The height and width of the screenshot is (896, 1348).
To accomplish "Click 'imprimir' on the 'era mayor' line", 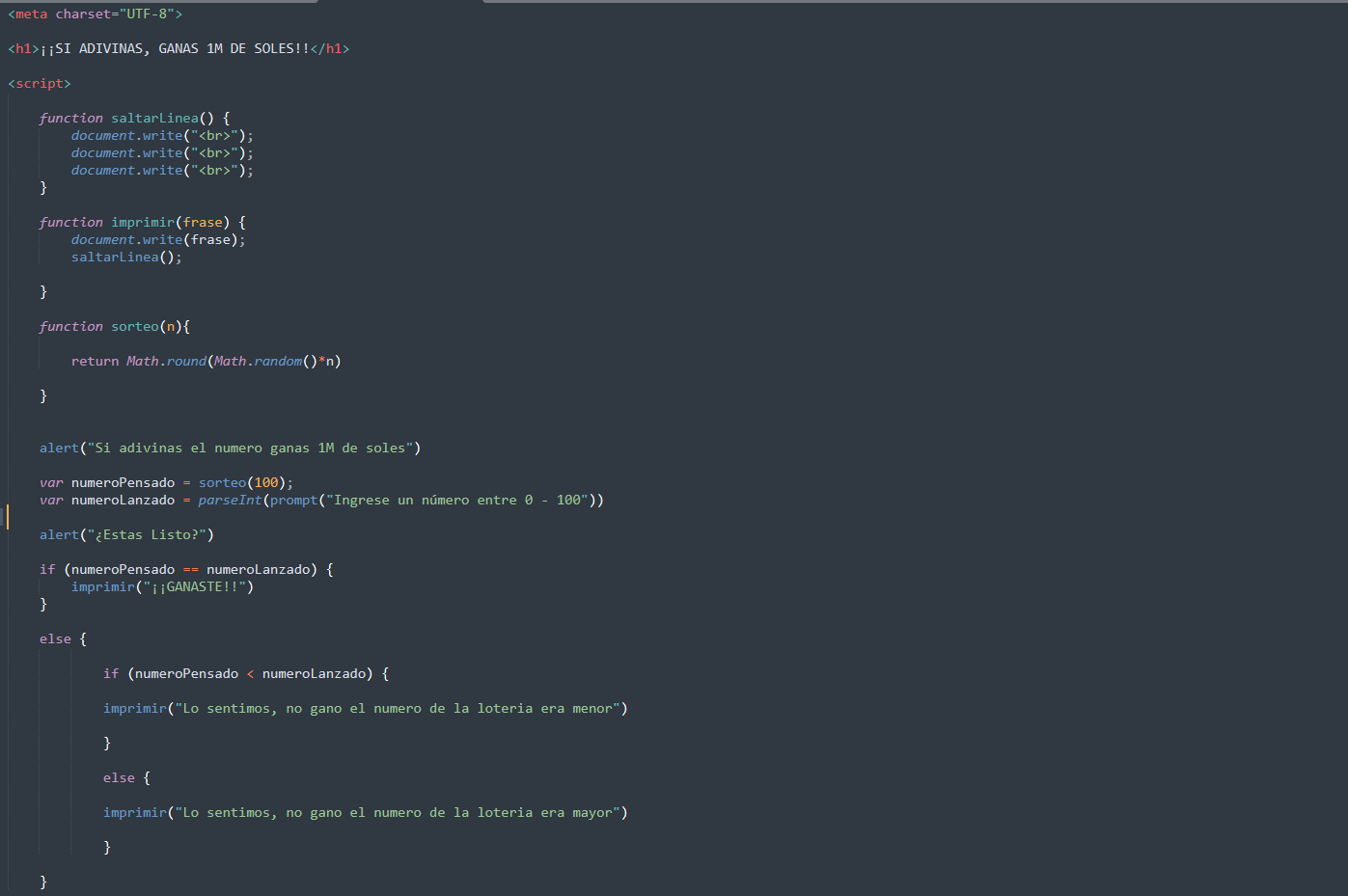I will point(134,812).
